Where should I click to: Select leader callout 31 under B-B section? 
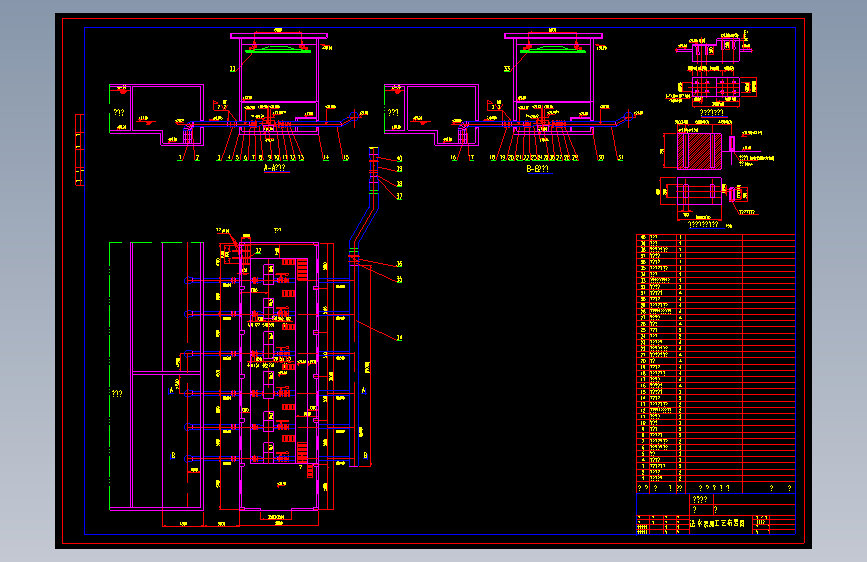click(620, 158)
